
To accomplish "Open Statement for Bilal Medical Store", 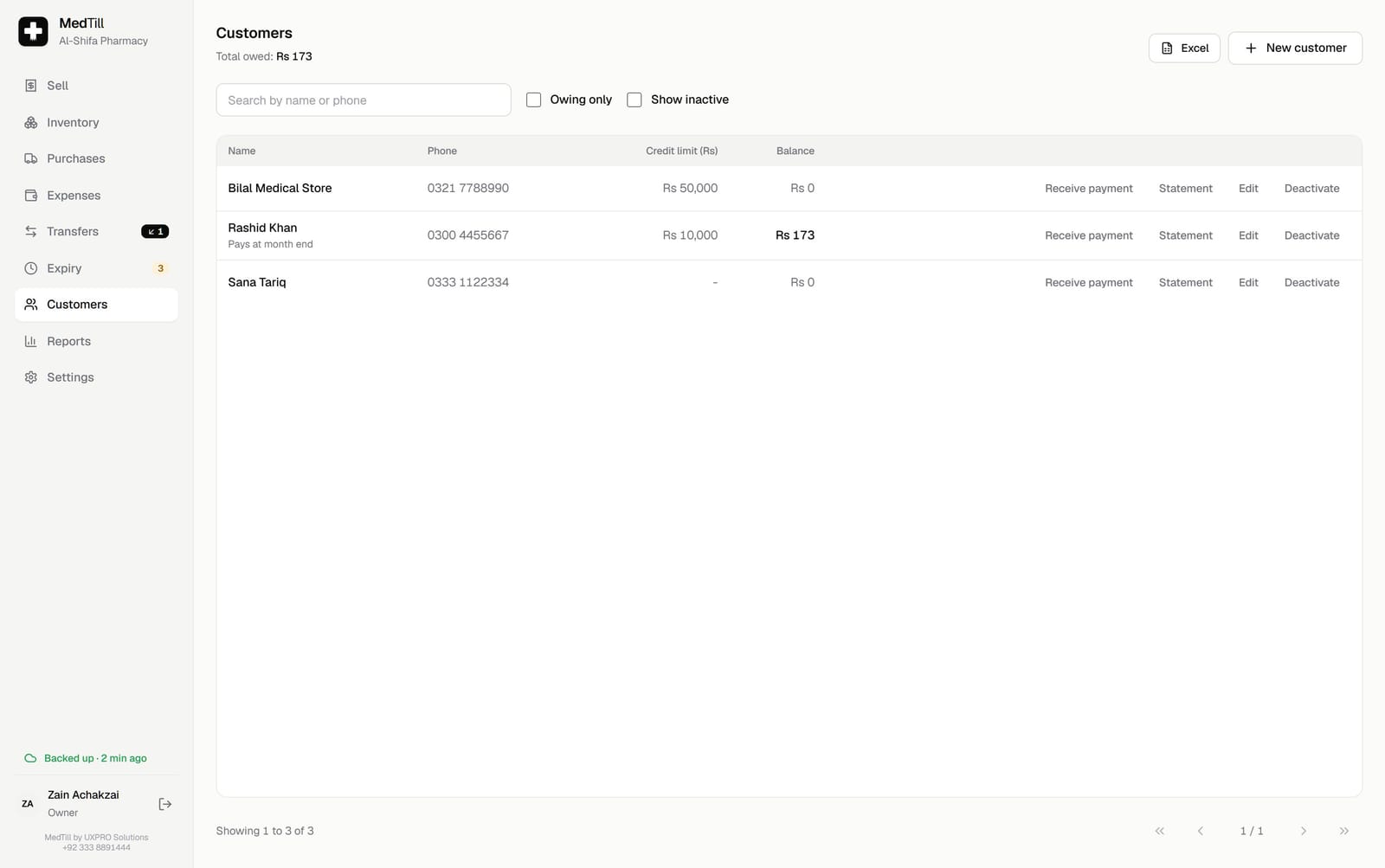I will click(1185, 188).
